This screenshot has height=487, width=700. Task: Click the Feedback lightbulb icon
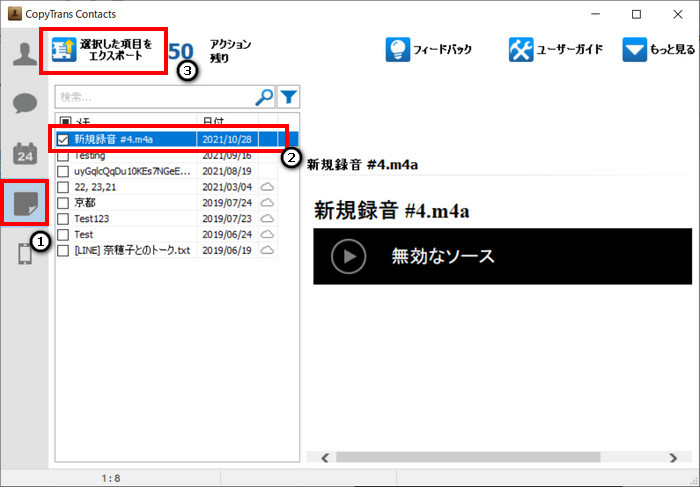pos(397,49)
